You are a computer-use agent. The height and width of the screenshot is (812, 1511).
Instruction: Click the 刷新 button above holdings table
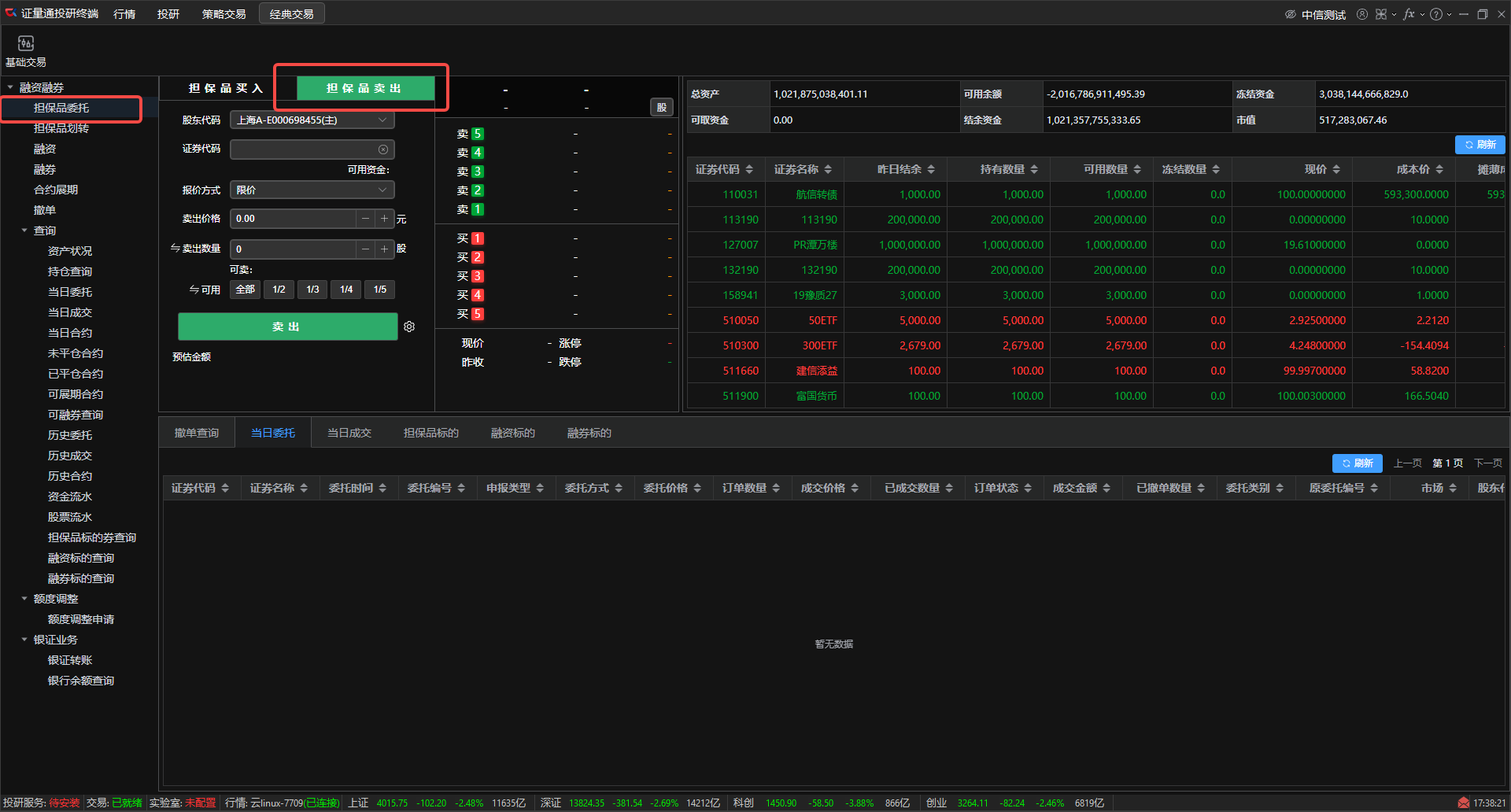(x=1480, y=145)
